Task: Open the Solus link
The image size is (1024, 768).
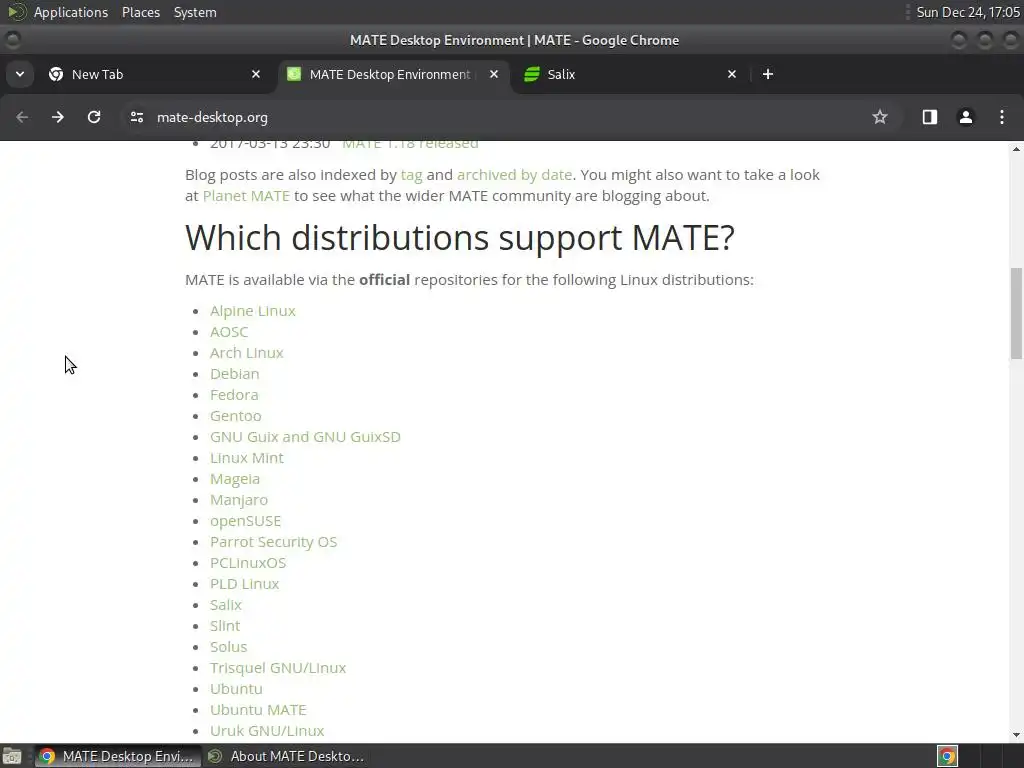Action: (229, 647)
